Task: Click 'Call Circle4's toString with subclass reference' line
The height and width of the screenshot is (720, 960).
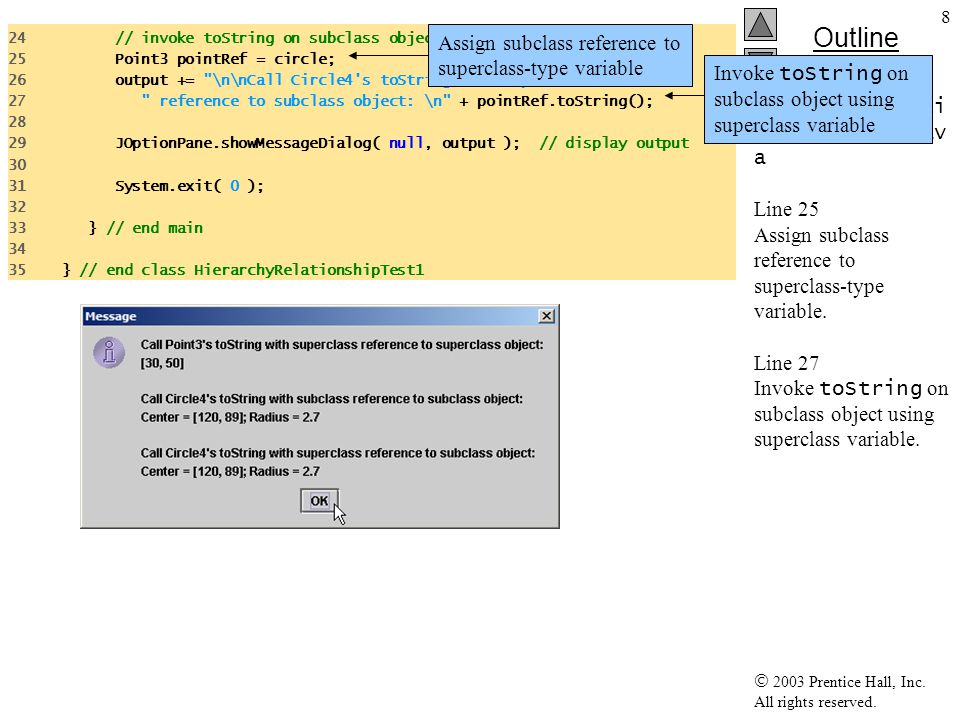Action: point(332,399)
